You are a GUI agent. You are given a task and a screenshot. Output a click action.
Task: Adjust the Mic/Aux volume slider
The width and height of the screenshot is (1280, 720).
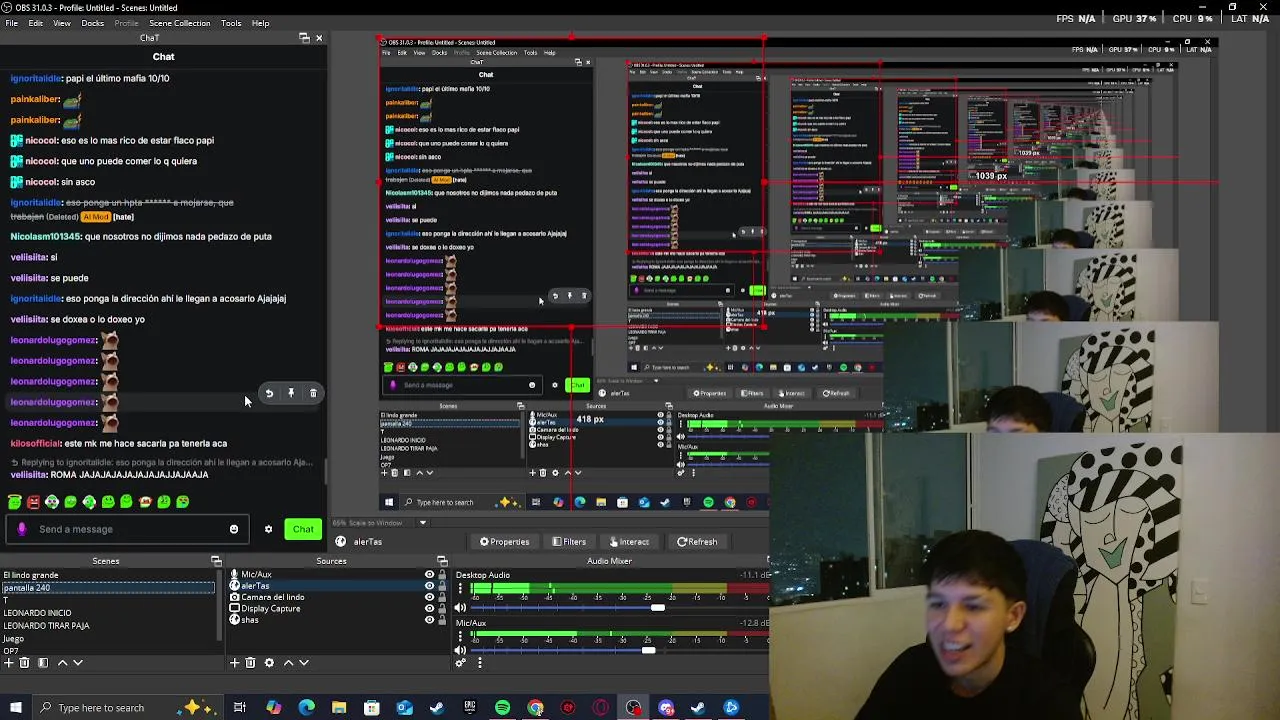click(648, 650)
